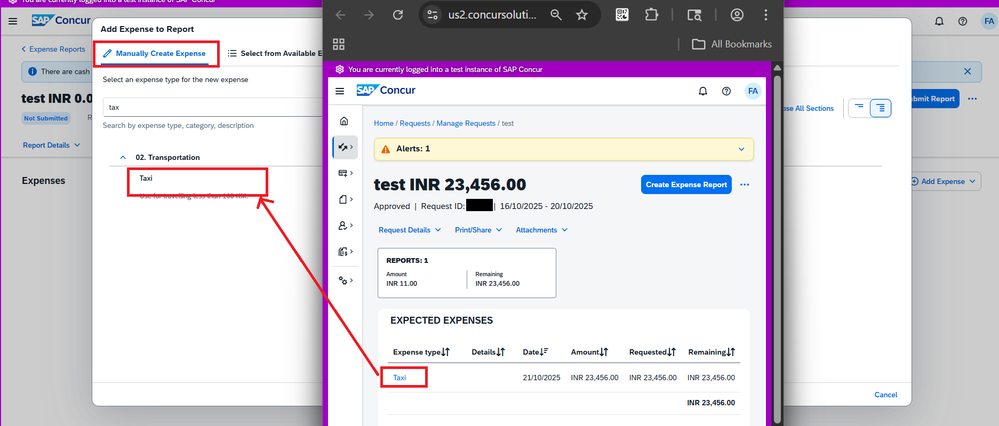Switch to Select from Available Expenses tab
The height and width of the screenshot is (426, 999).
coord(274,53)
